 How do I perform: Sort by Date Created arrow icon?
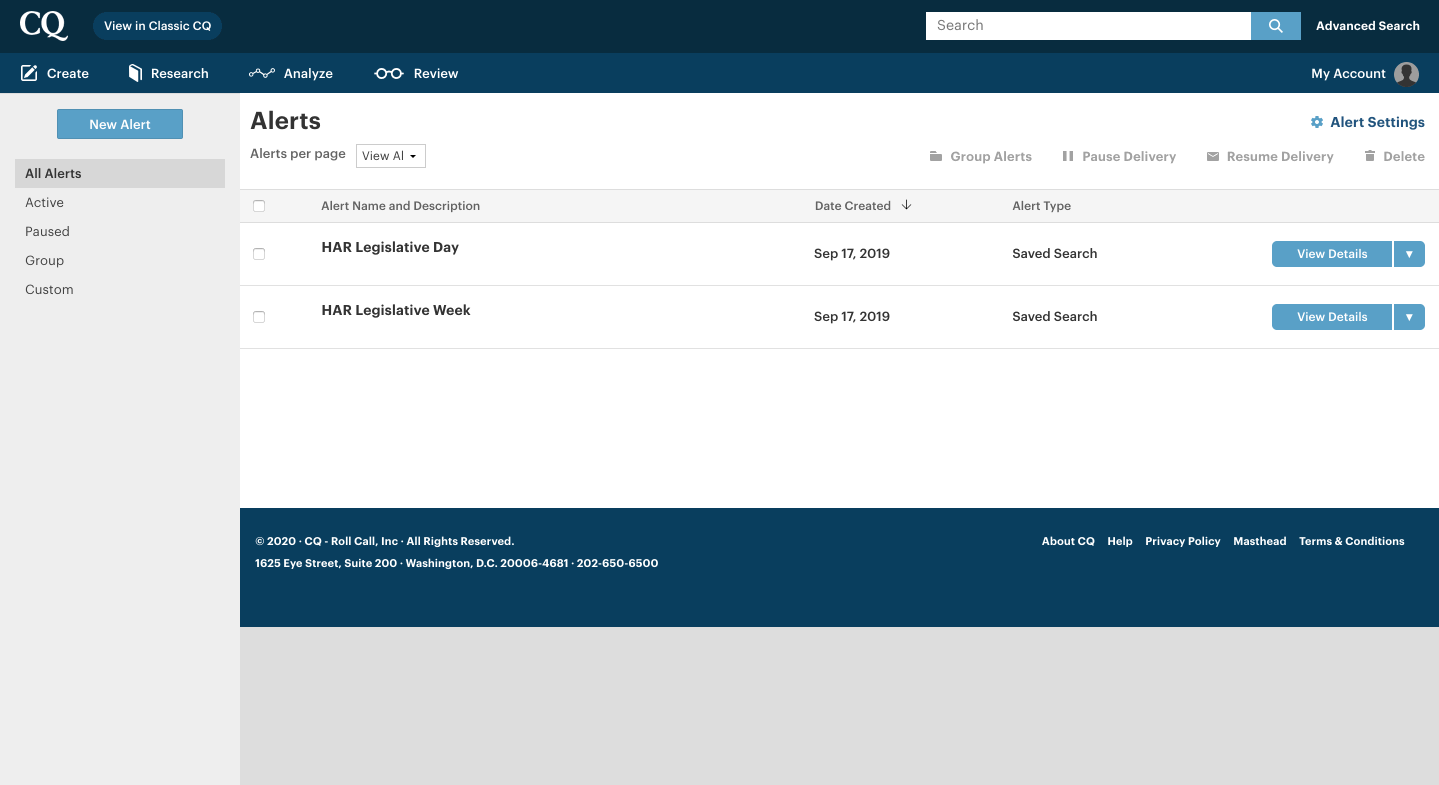coord(906,205)
